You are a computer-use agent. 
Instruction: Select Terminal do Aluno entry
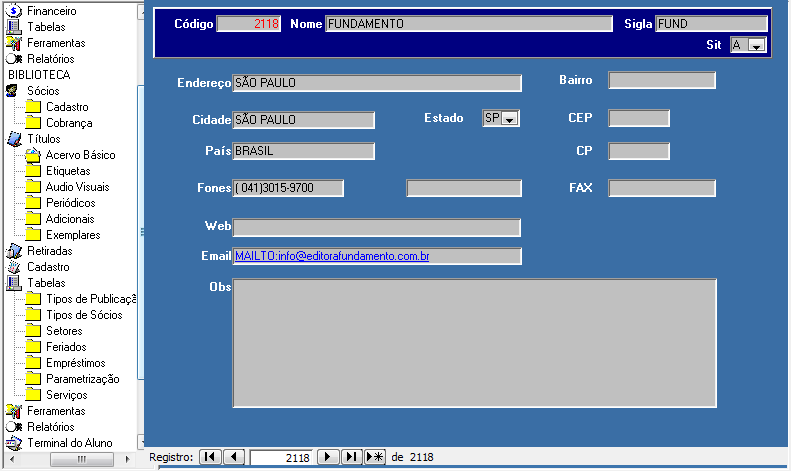[70, 443]
